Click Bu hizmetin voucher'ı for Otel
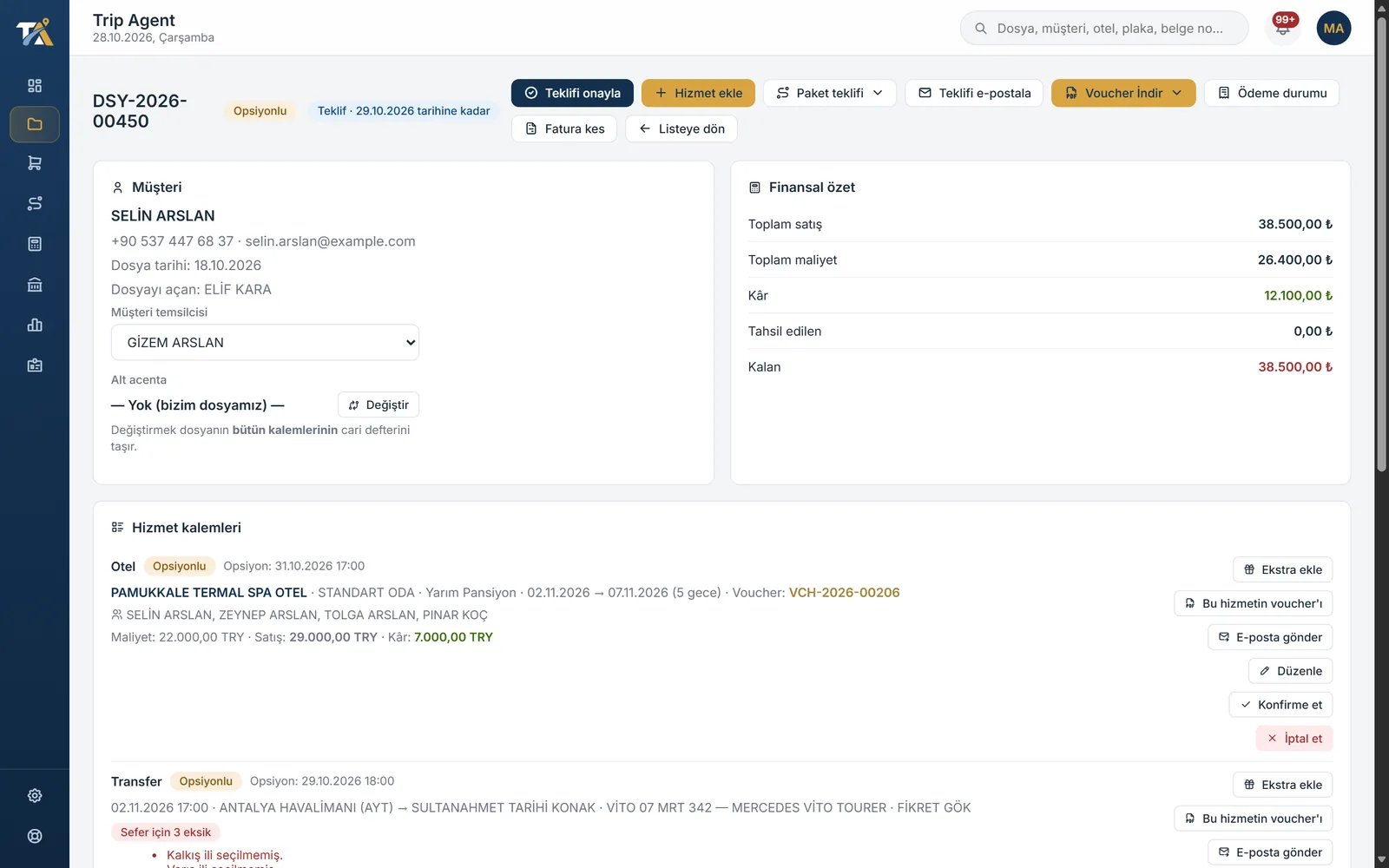The image size is (1389, 868). (x=1253, y=603)
